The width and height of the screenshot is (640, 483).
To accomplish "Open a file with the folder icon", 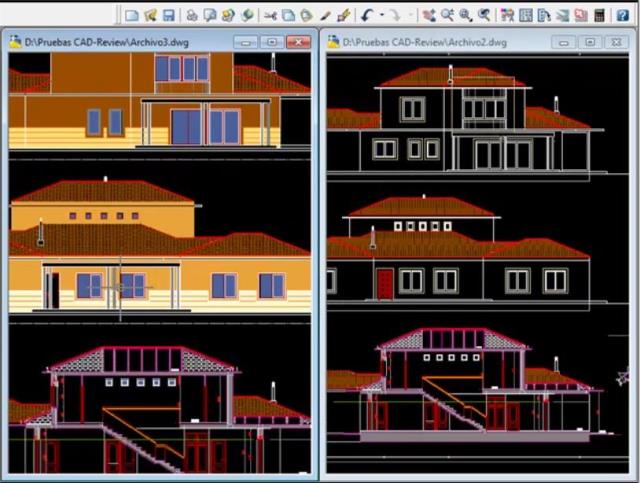I will click(150, 16).
